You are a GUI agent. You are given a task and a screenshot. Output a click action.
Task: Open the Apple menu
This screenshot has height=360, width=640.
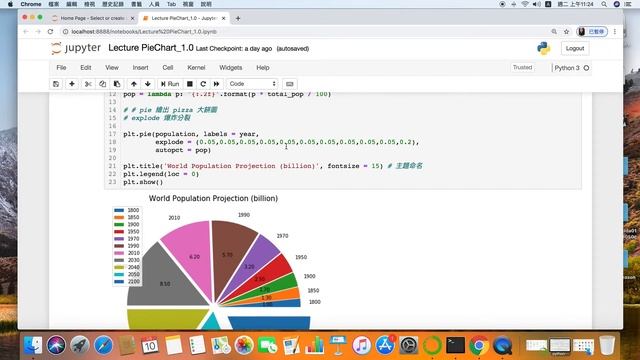coord(10,4)
